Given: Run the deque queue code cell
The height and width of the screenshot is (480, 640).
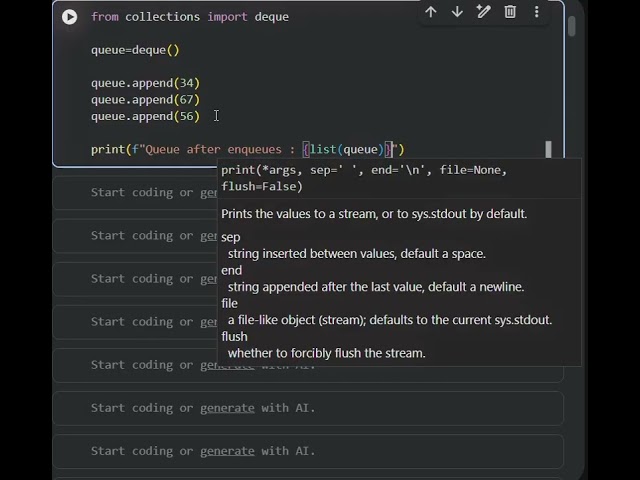Looking at the screenshot, I should (69, 17).
